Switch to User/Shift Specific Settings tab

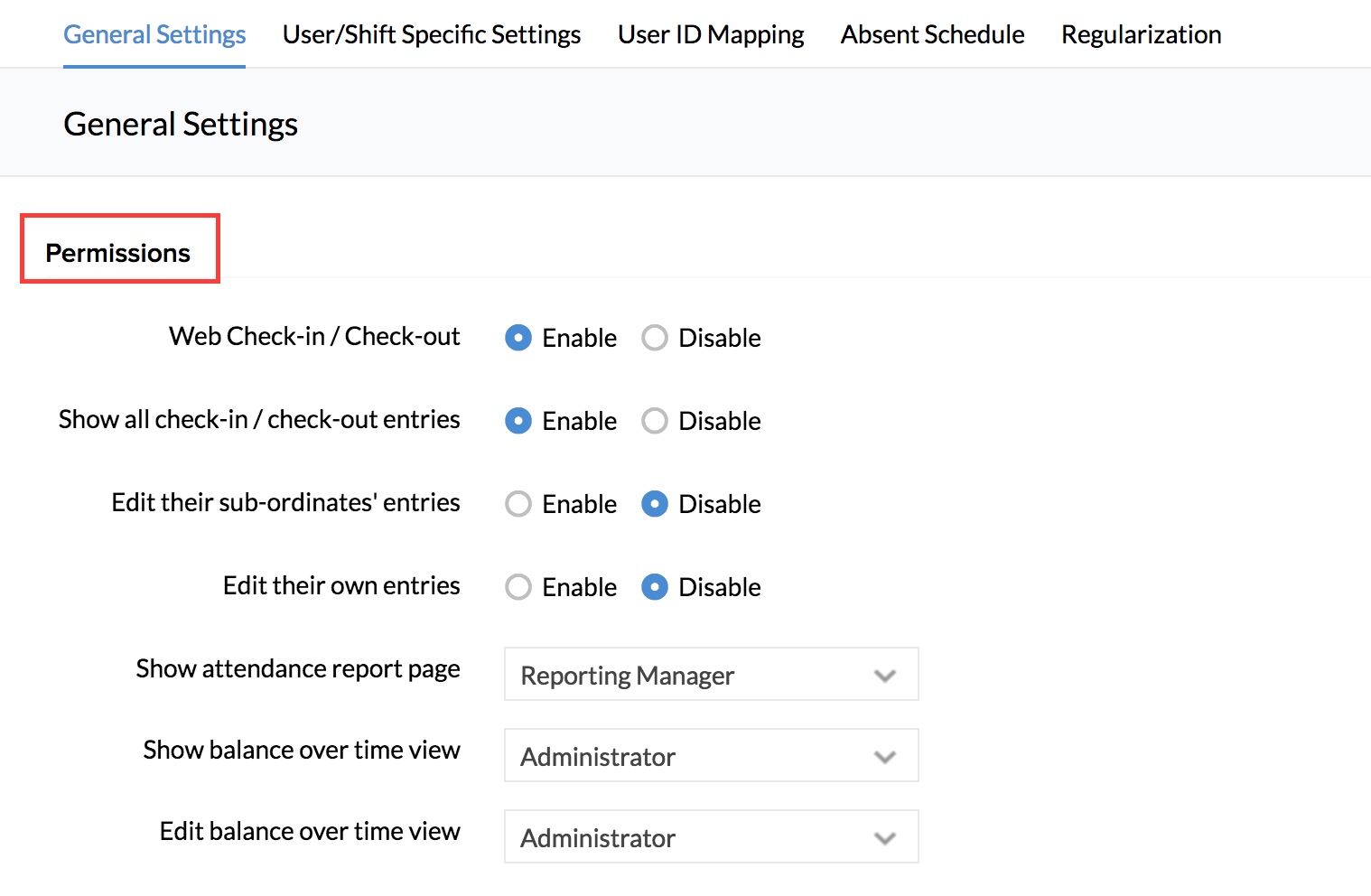[431, 34]
